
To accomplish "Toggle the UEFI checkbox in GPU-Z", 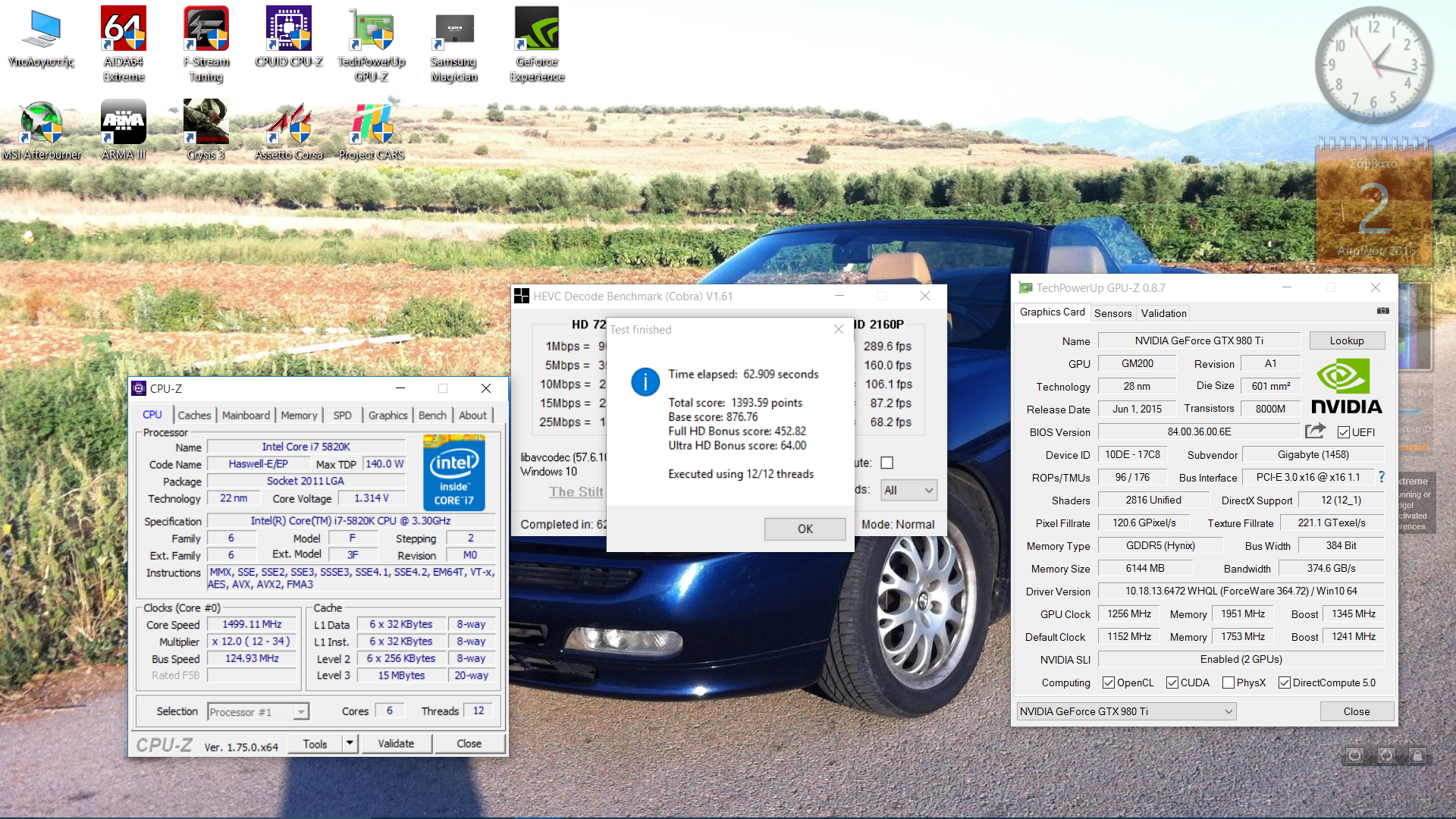I will 1344,432.
